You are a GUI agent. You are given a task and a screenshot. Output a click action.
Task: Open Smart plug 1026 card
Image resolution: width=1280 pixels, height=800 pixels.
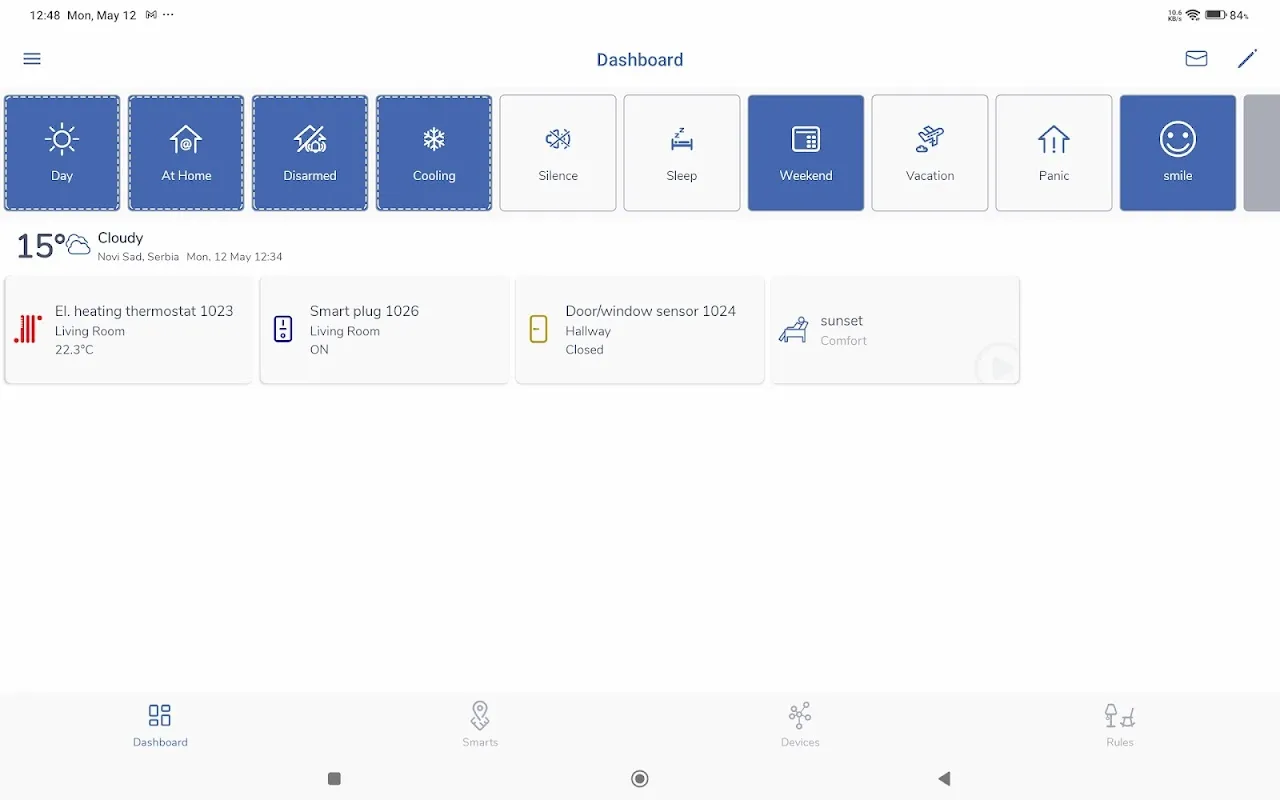click(x=384, y=330)
